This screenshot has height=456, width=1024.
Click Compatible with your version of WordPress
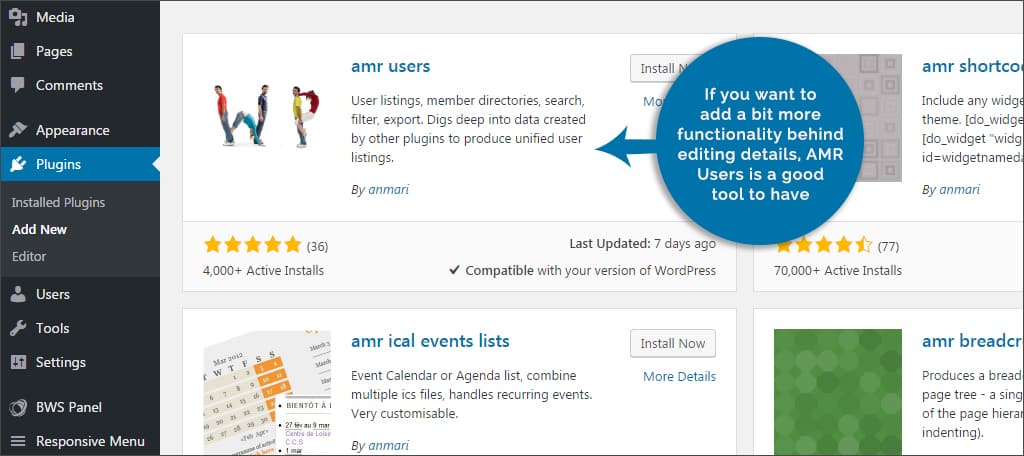pos(590,270)
